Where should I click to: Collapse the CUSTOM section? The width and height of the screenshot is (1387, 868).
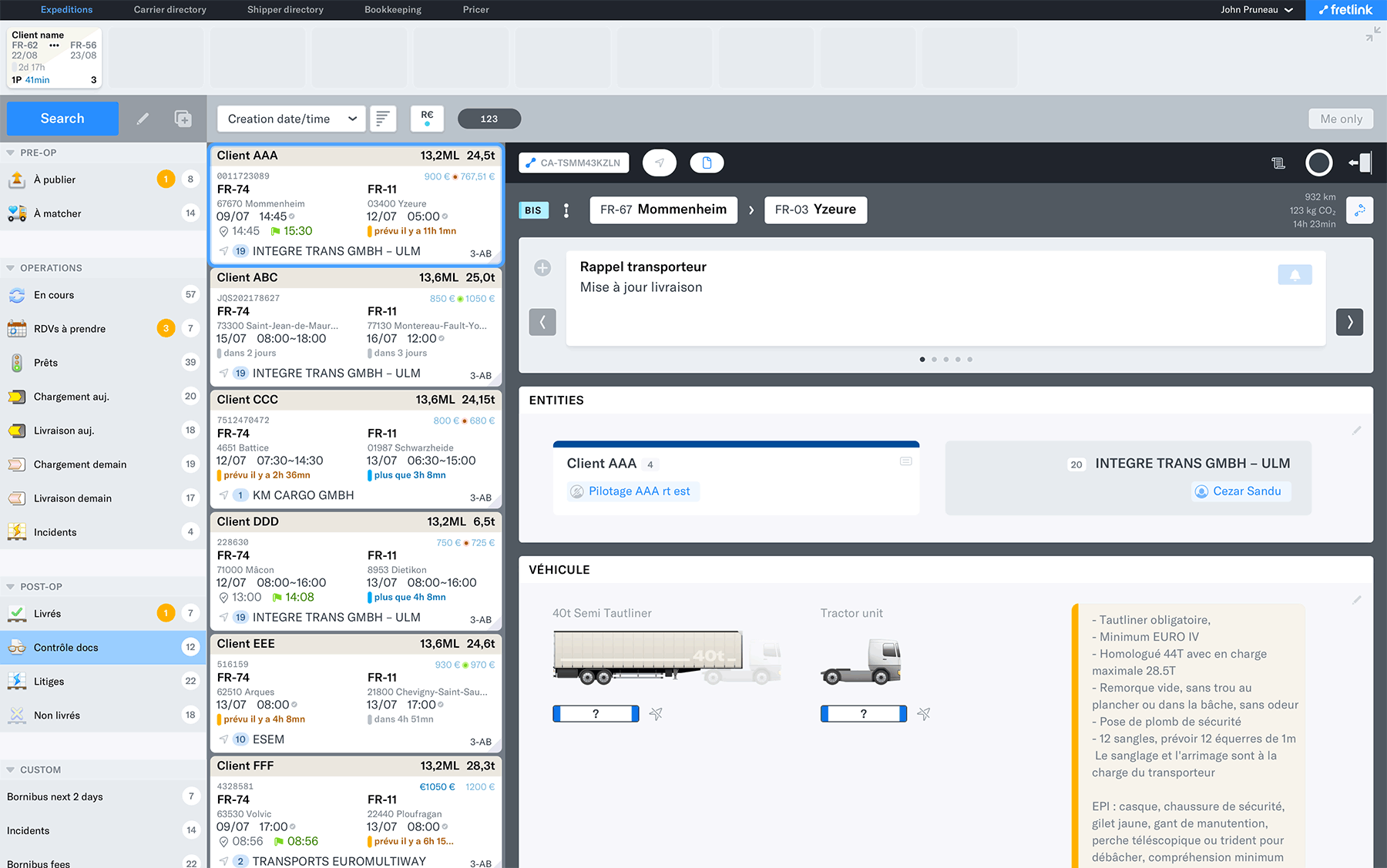[x=11, y=770]
